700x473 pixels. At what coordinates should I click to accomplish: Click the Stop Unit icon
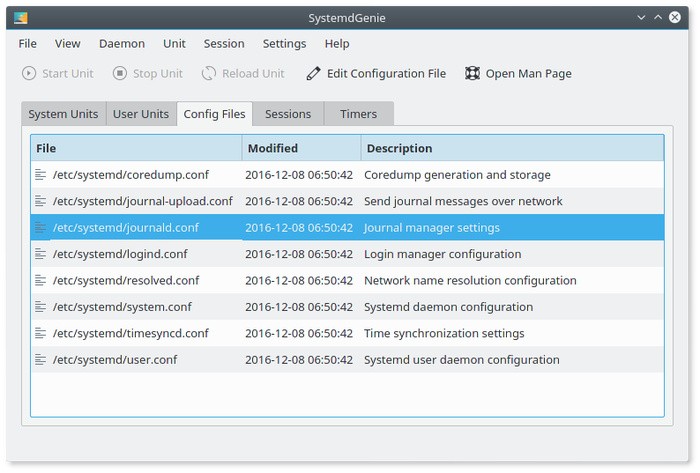pos(120,73)
